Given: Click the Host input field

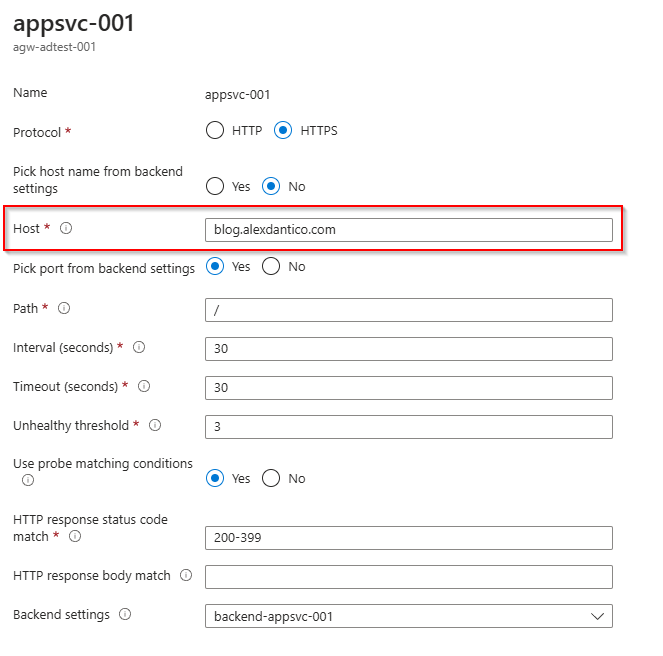Looking at the screenshot, I should point(408,230).
